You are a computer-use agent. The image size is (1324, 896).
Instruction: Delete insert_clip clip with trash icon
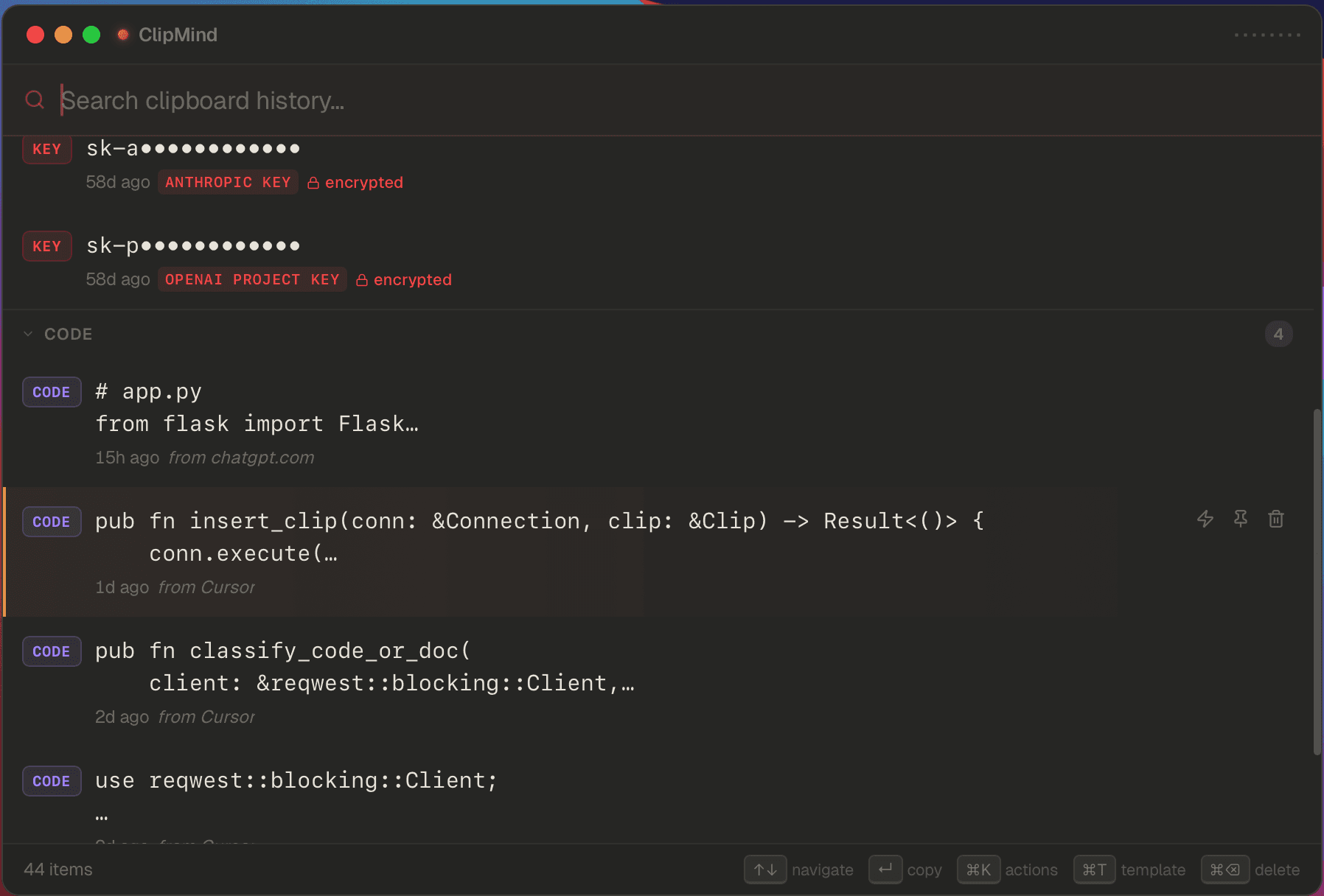[1276, 519]
